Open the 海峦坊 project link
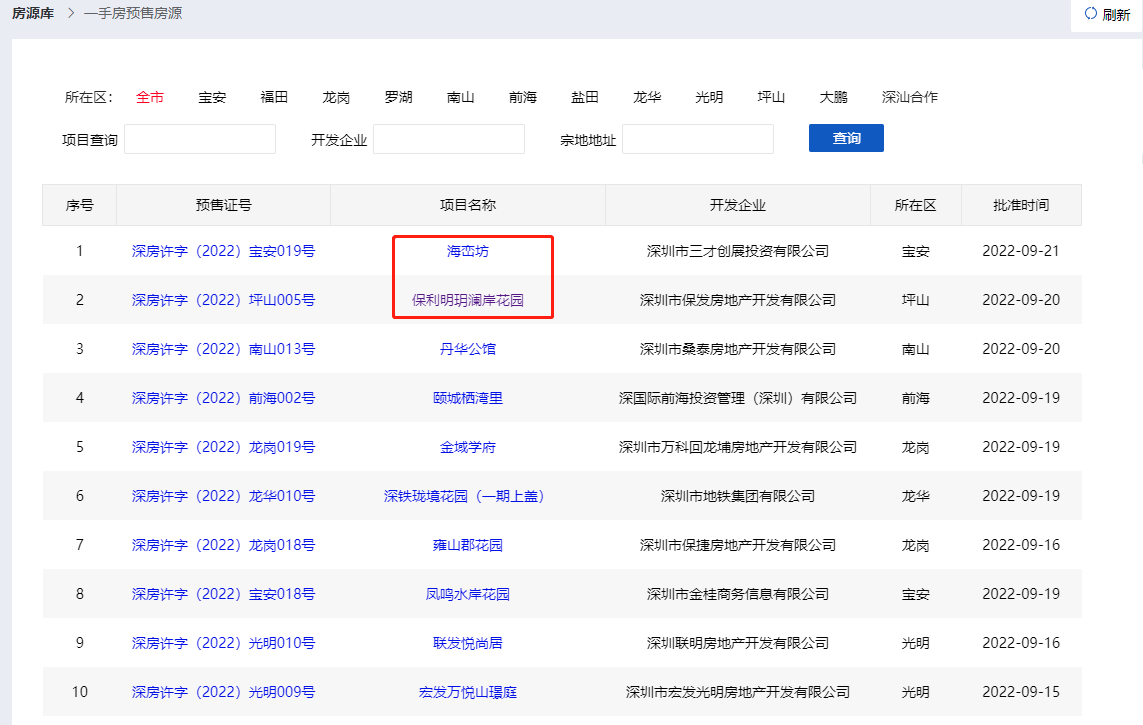Image resolution: width=1143 pixels, height=725 pixels. [467, 251]
